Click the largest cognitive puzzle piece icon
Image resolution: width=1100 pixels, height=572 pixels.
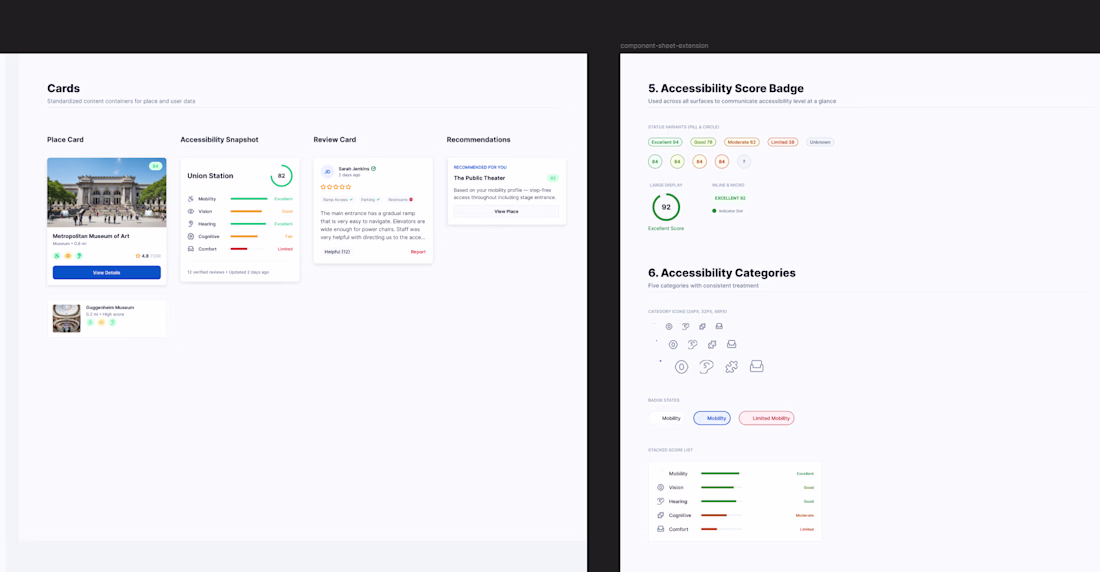click(x=732, y=367)
